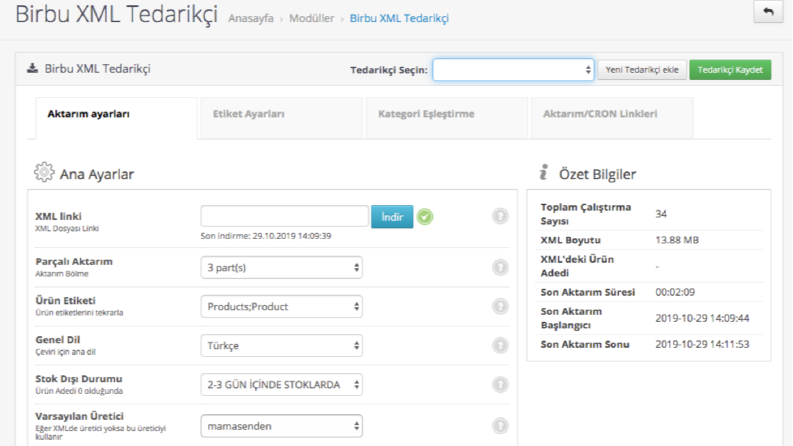Open the Varsayılan Üretici 'mamasenden' dropdown
This screenshot has height=446, width=793.
281,426
